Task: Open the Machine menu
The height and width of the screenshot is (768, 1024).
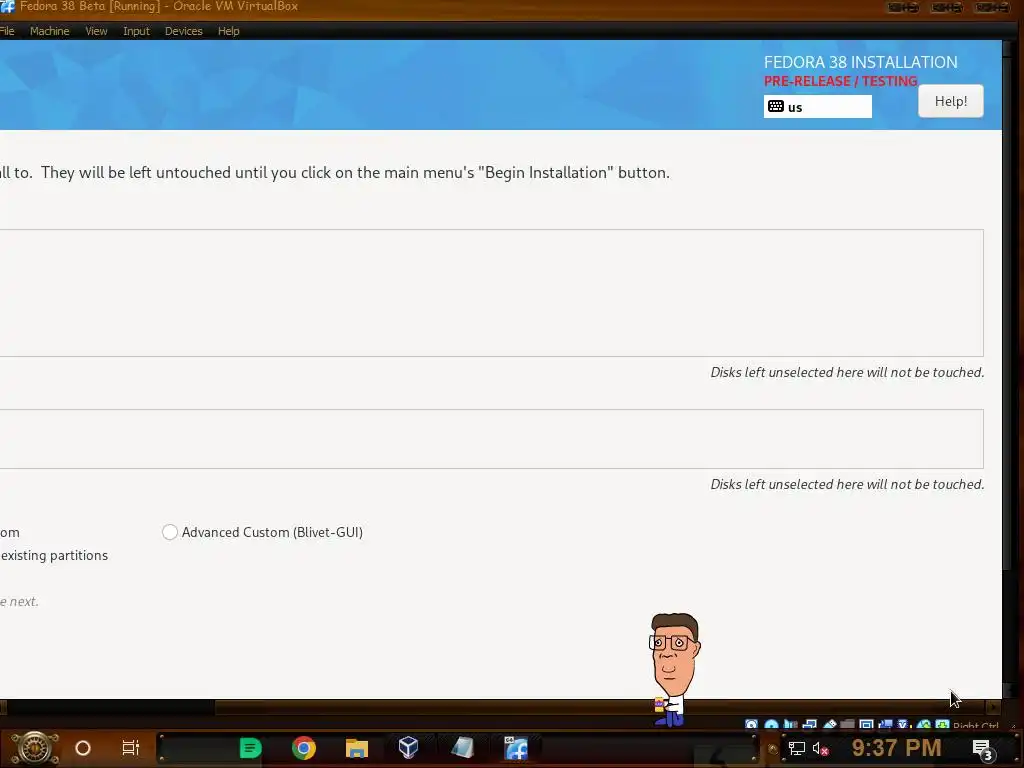Action: click(x=50, y=31)
